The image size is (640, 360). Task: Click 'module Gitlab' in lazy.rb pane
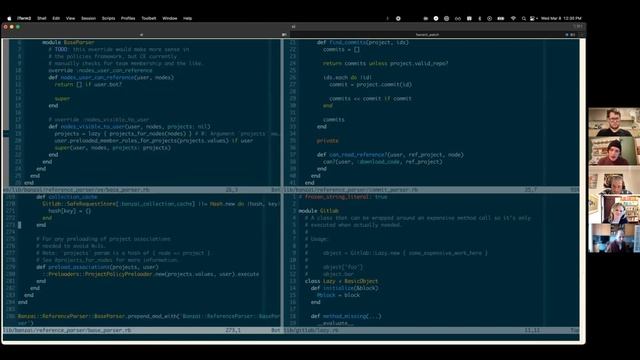[x=318, y=211]
